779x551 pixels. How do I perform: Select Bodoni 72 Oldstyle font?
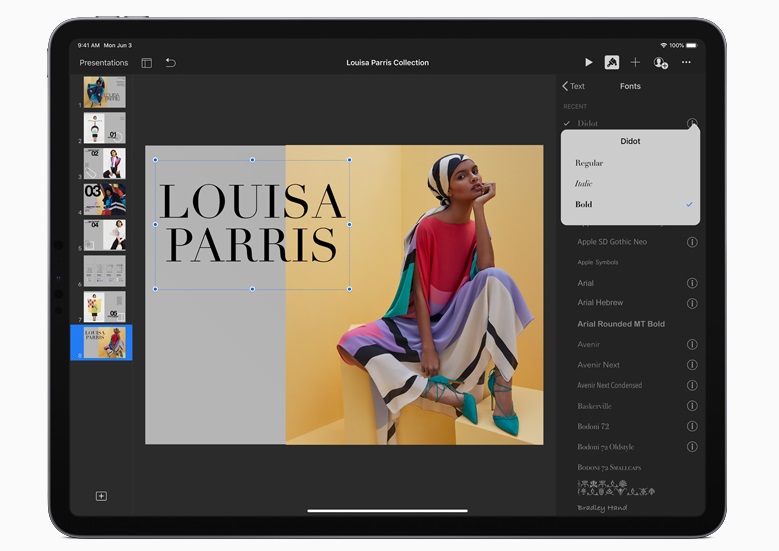coord(606,447)
